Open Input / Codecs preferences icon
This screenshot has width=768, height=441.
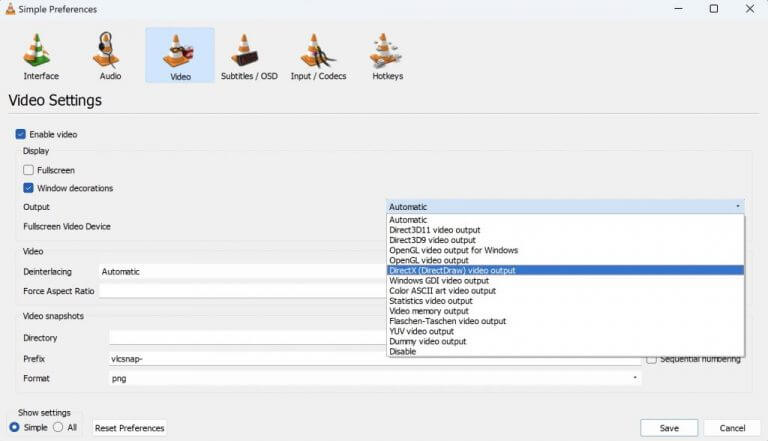(317, 50)
